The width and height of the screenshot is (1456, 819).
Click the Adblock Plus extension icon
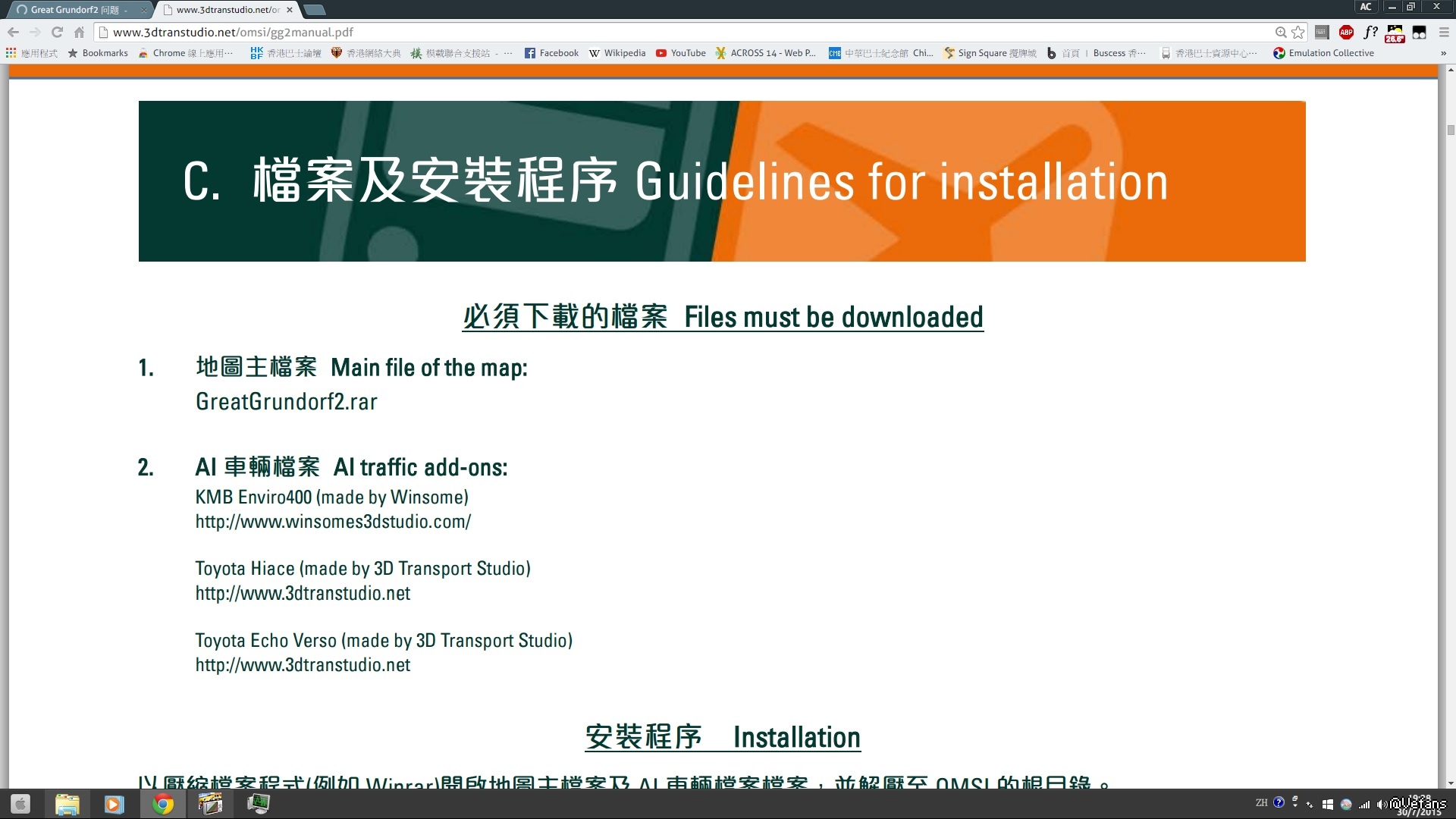coord(1346,32)
